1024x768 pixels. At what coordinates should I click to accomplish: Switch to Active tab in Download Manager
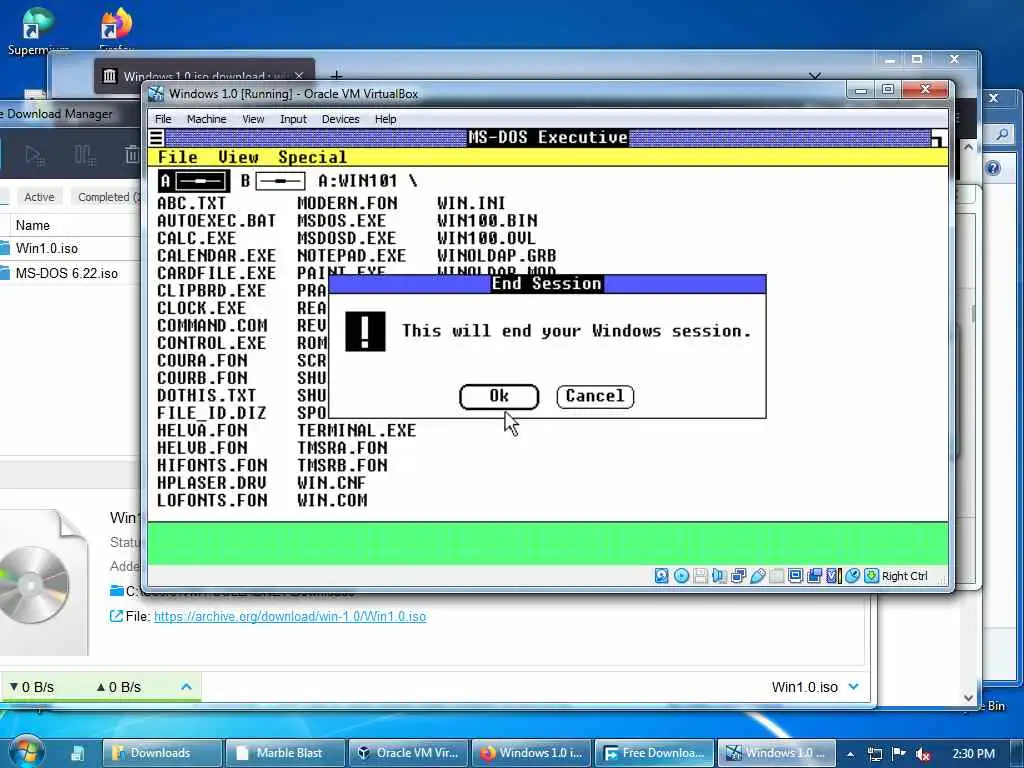click(x=39, y=197)
